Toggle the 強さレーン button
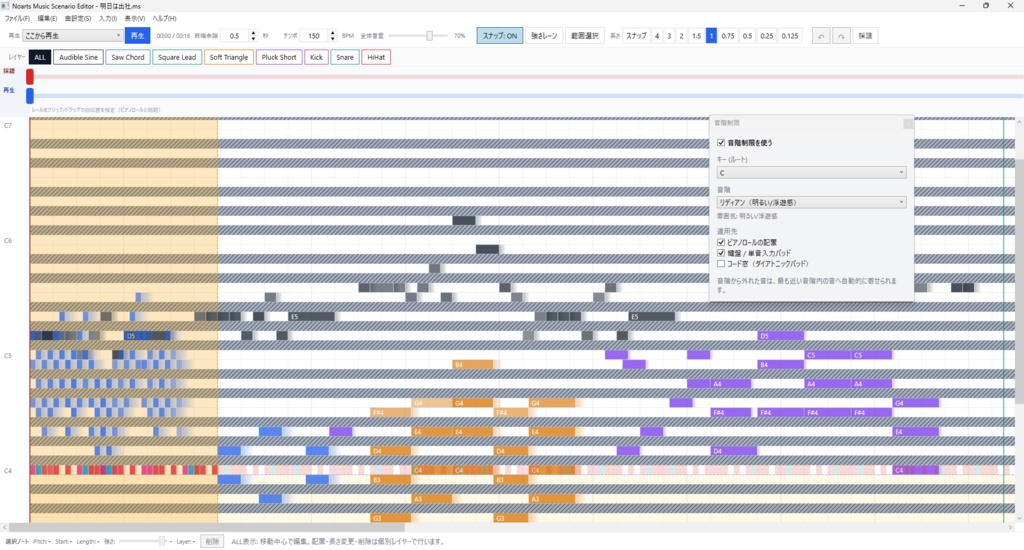This screenshot has height=550, width=1024. (x=544, y=36)
